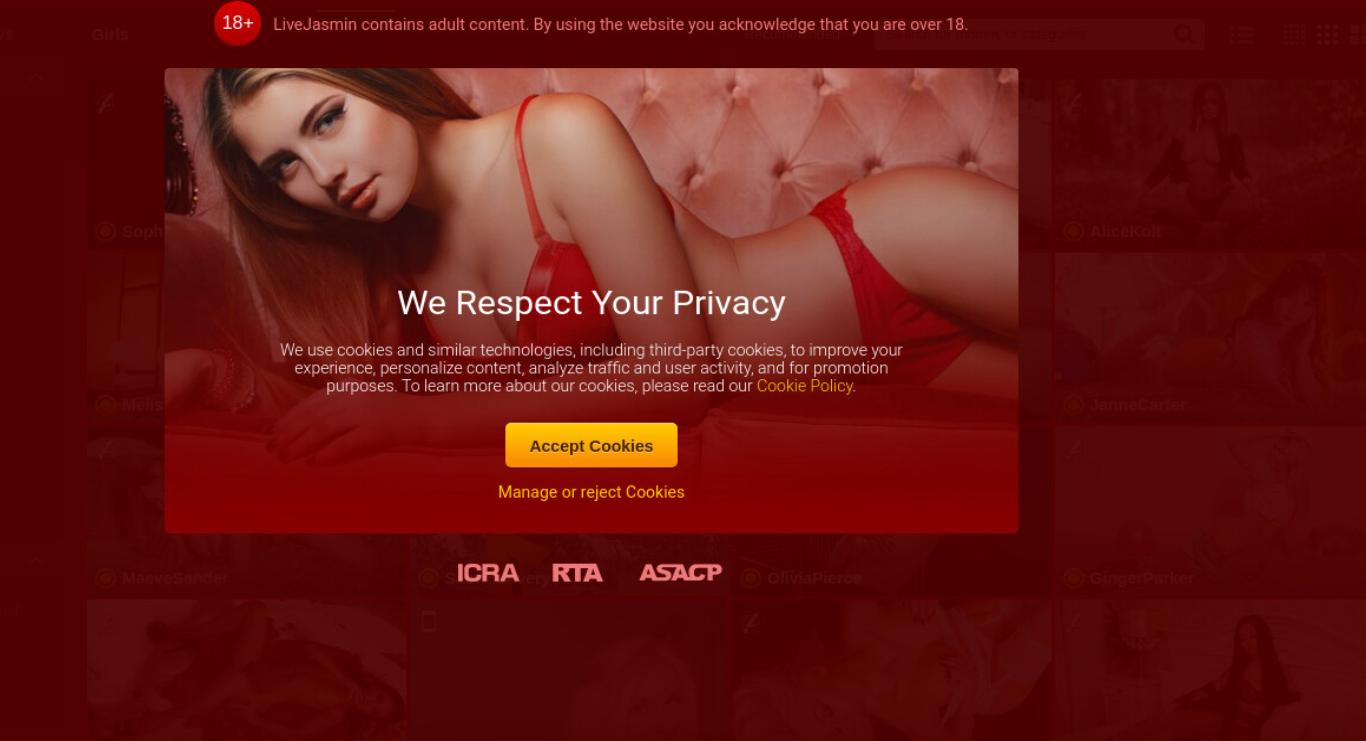The width and height of the screenshot is (1366, 741).
Task: Select the medium grid view icon
Action: [x=1327, y=35]
